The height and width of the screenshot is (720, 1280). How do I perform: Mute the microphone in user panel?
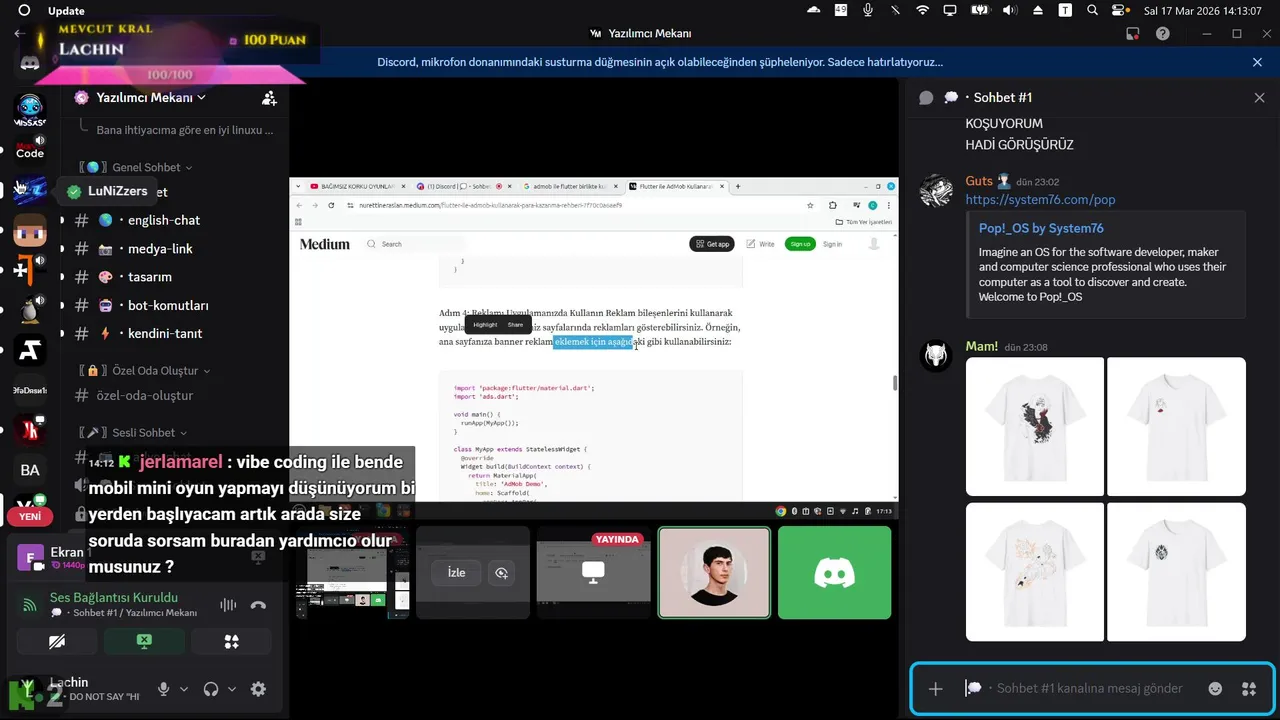pos(164,689)
